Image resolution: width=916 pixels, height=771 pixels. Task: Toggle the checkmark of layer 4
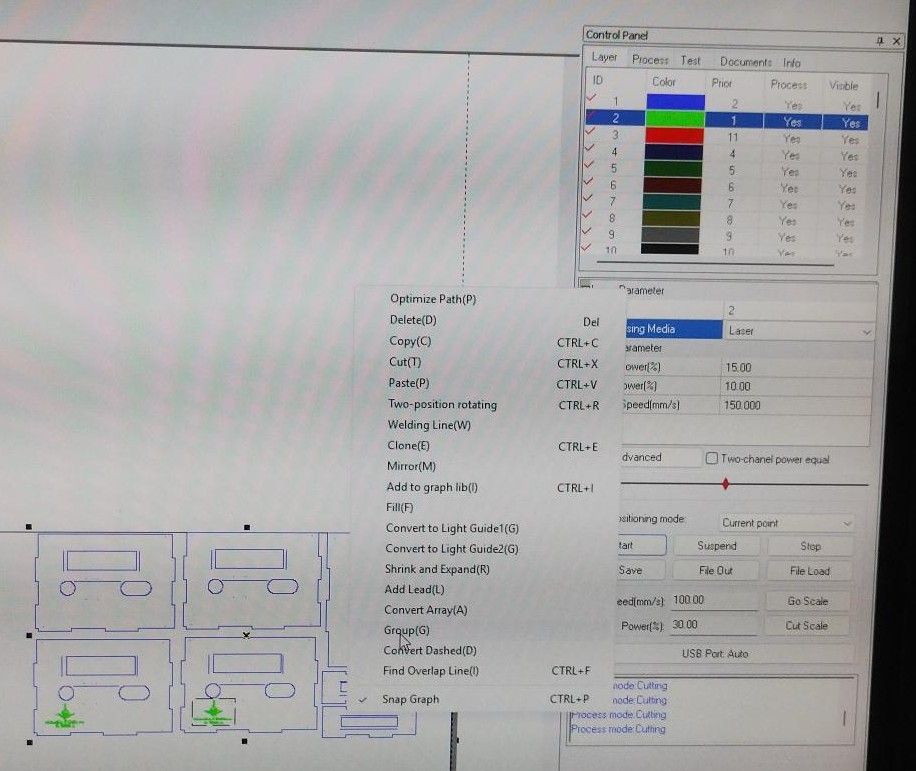[x=589, y=148]
